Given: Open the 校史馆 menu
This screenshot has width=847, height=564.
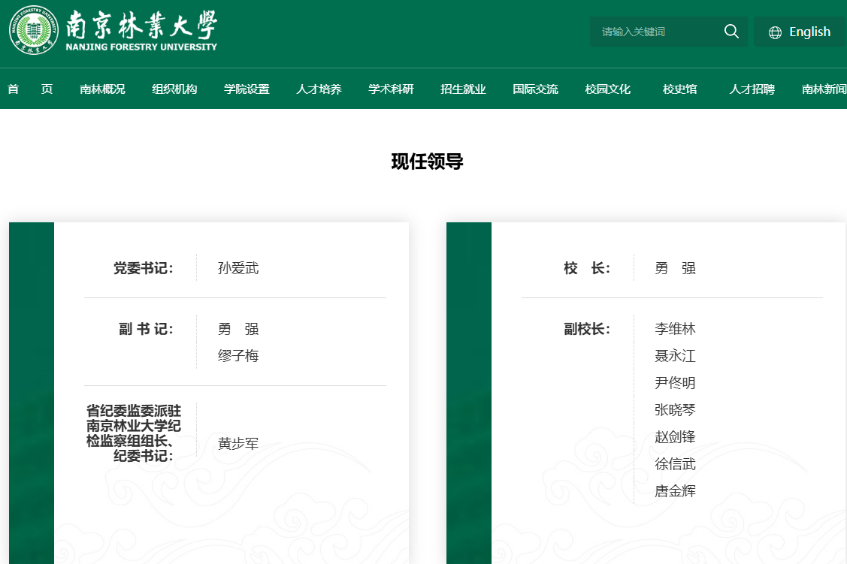Looking at the screenshot, I should click(680, 89).
